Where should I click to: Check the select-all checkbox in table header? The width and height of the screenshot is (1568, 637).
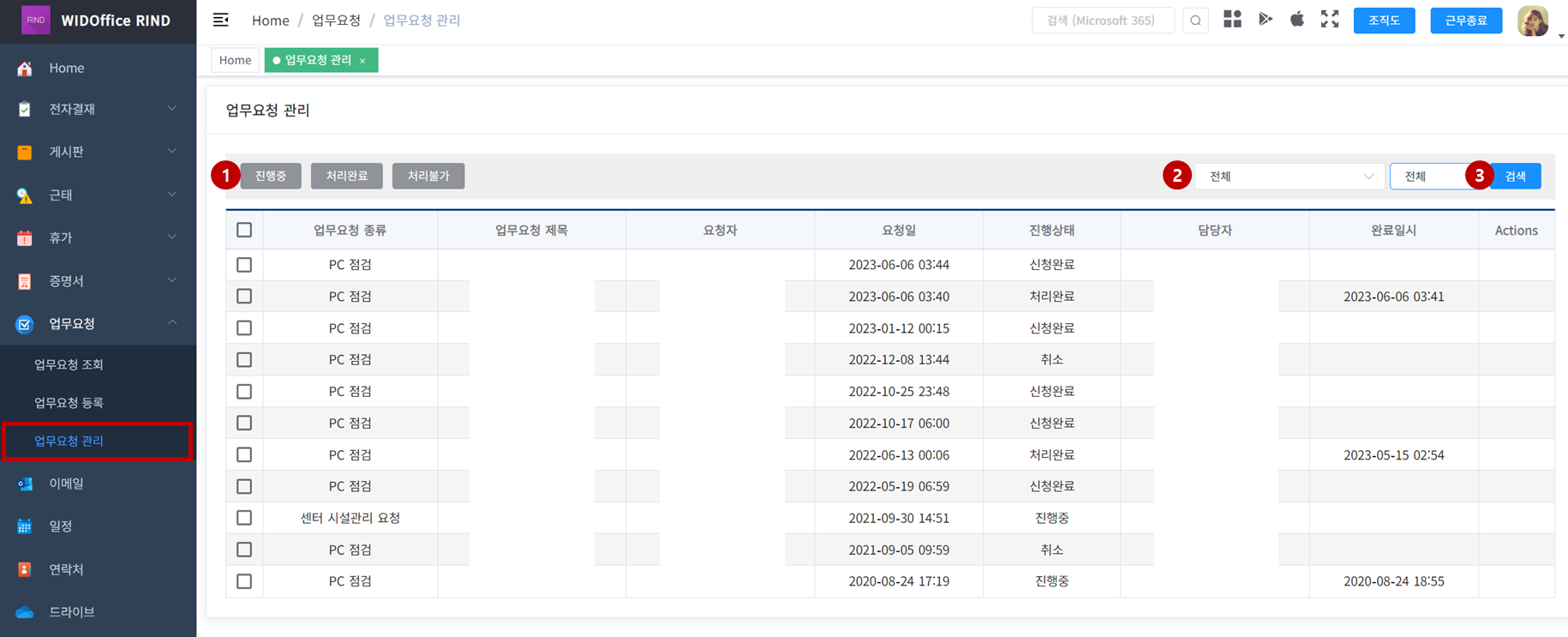[x=244, y=230]
